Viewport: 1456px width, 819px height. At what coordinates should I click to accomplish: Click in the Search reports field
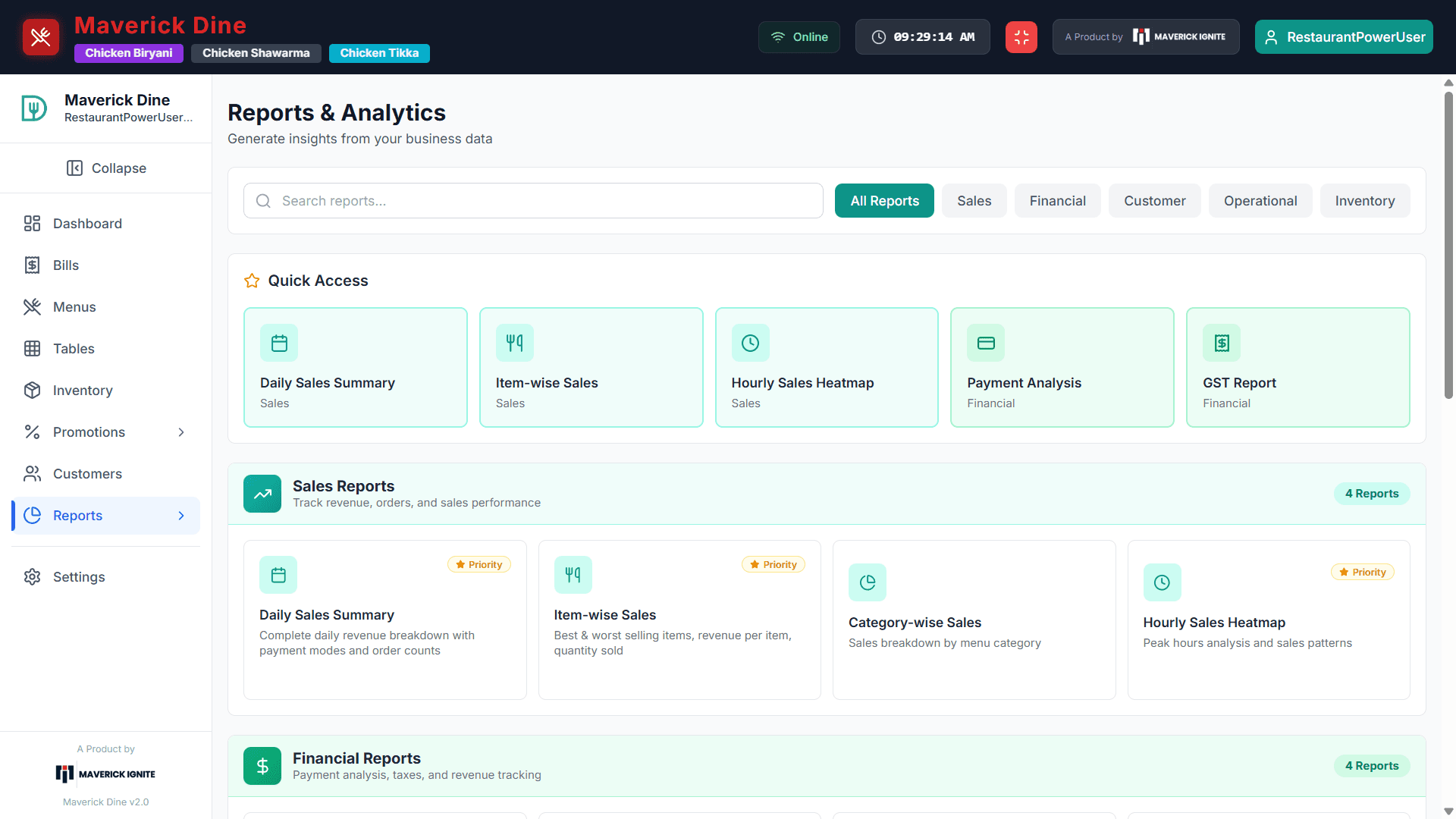[x=533, y=200]
